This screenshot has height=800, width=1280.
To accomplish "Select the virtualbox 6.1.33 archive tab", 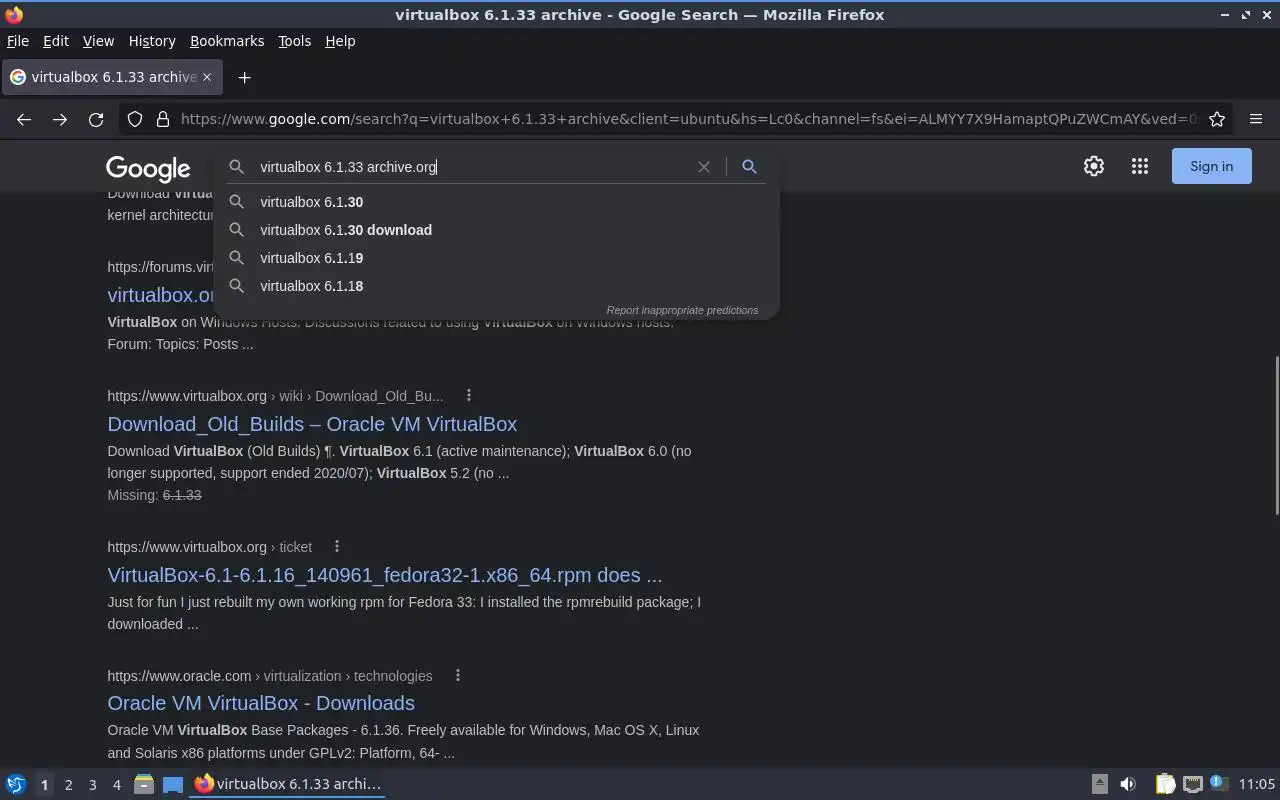I will point(111,77).
